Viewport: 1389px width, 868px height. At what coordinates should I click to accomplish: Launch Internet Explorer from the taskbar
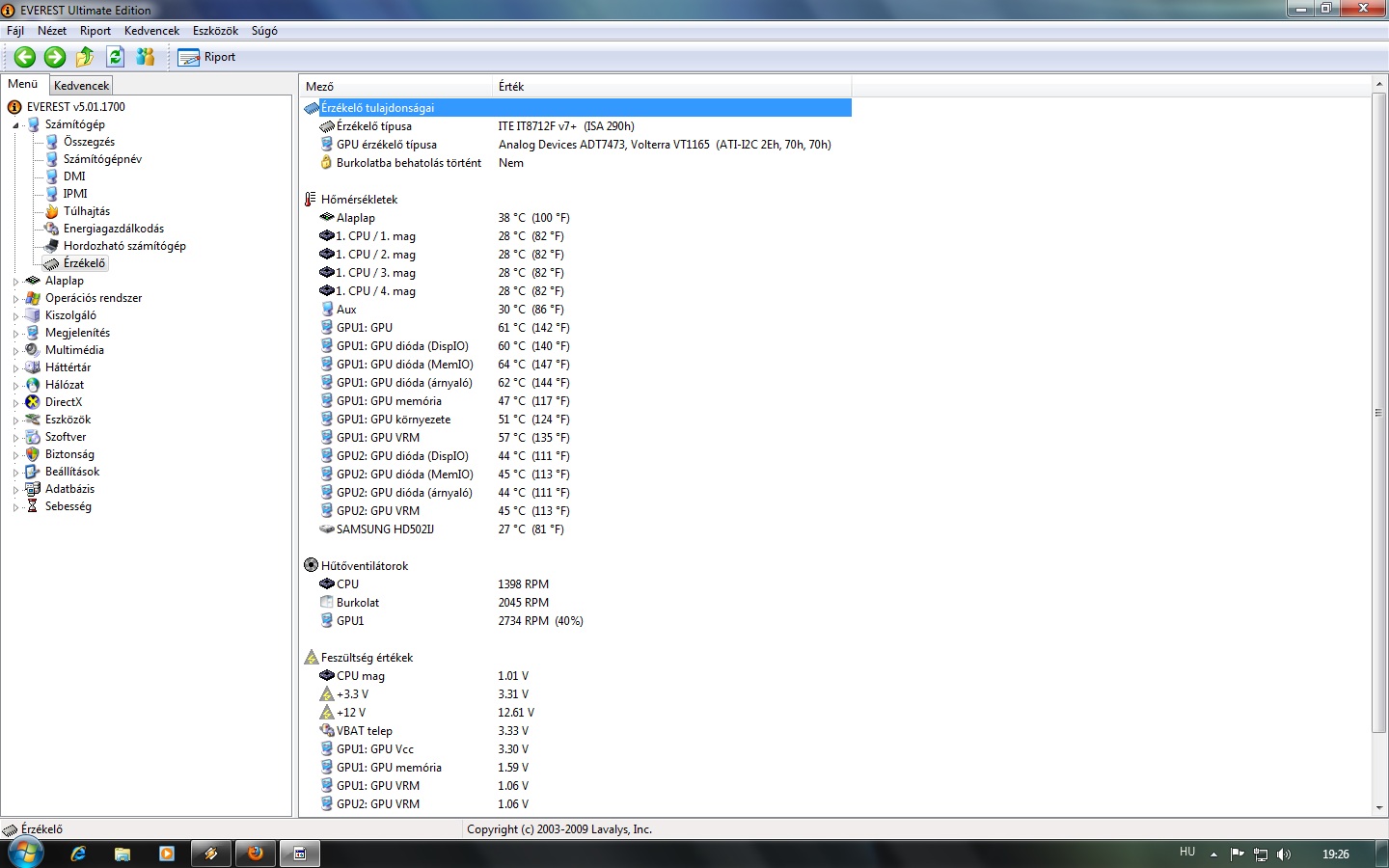coord(78,854)
